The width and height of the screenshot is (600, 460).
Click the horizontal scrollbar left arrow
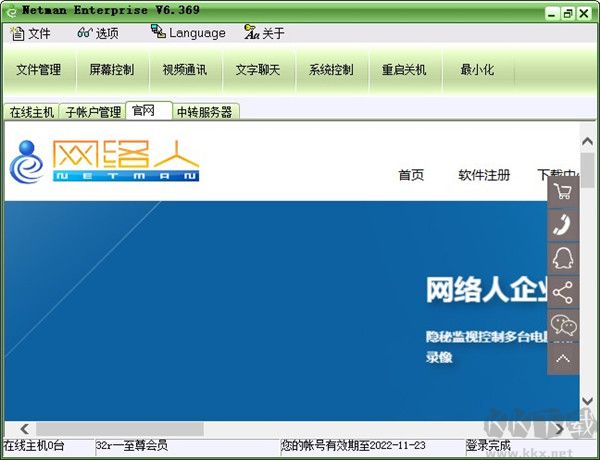(x=24, y=429)
